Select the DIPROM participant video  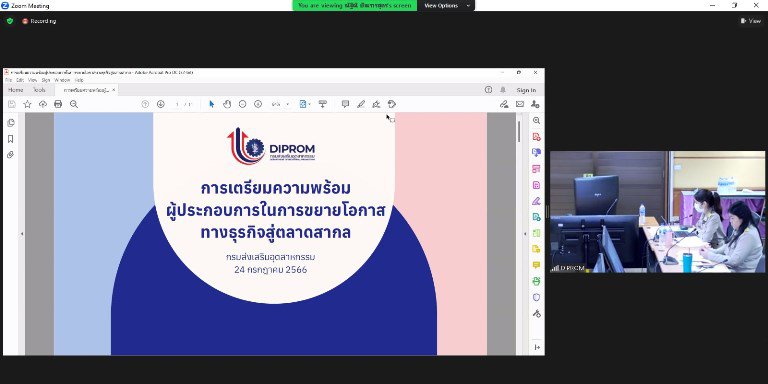pos(657,212)
